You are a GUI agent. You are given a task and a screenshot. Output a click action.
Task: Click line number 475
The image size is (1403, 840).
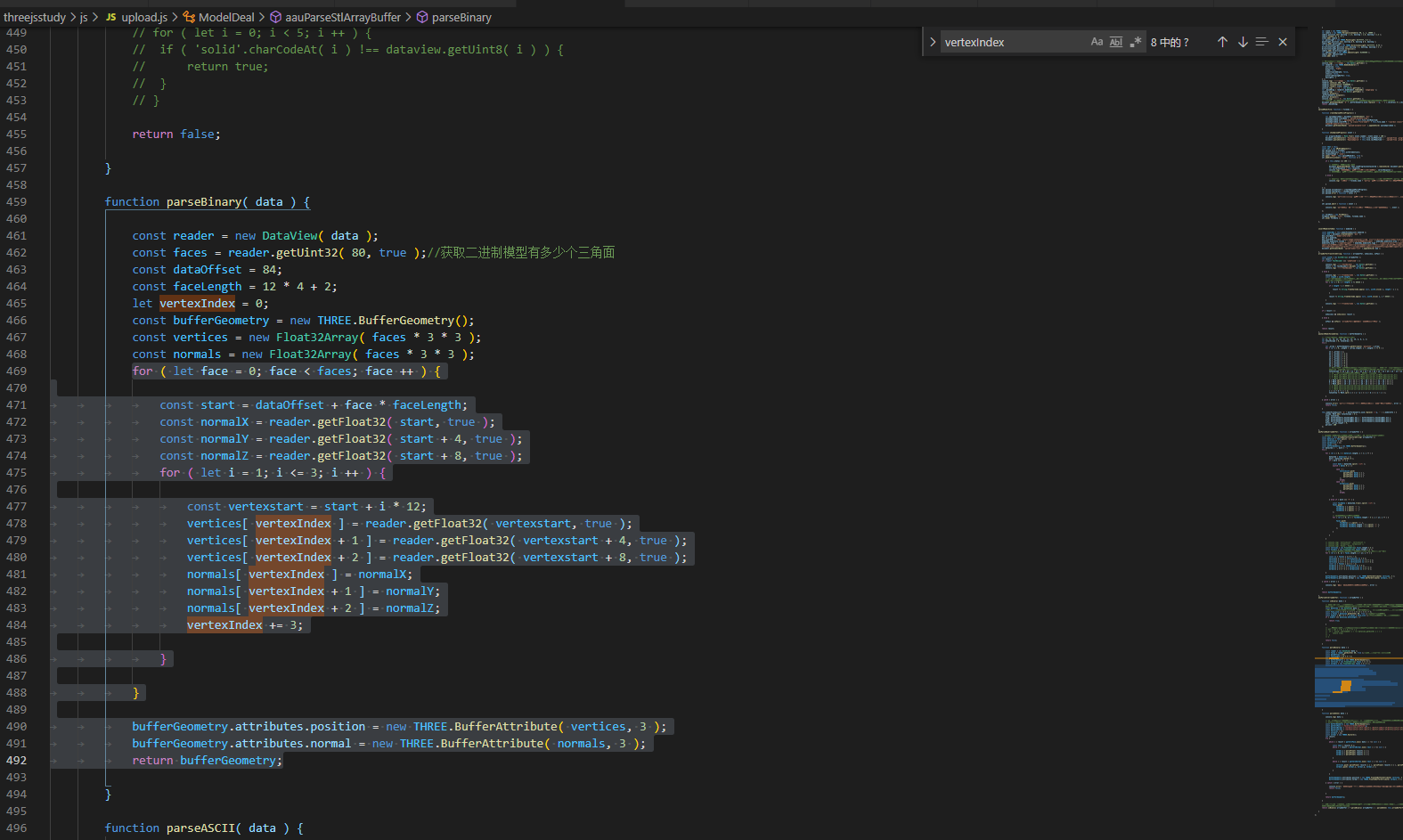(x=16, y=472)
